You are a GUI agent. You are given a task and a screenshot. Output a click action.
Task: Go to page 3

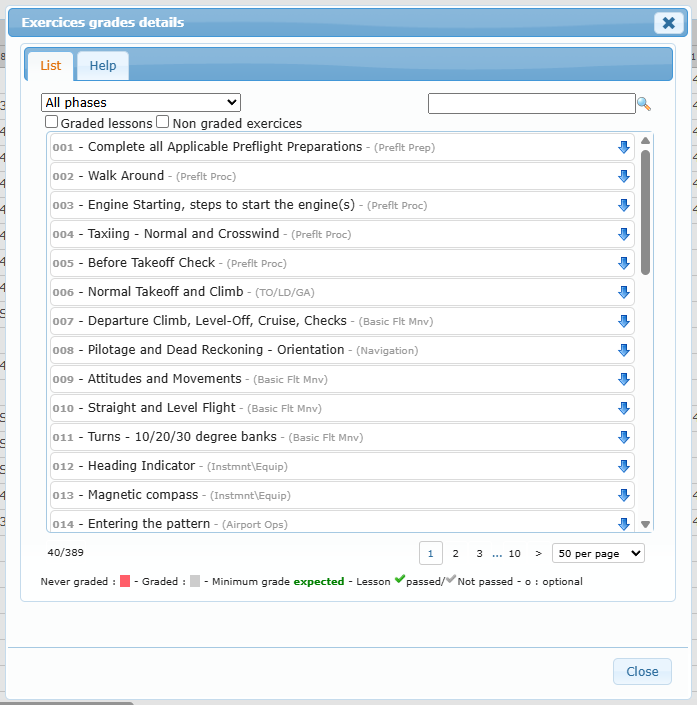(479, 553)
